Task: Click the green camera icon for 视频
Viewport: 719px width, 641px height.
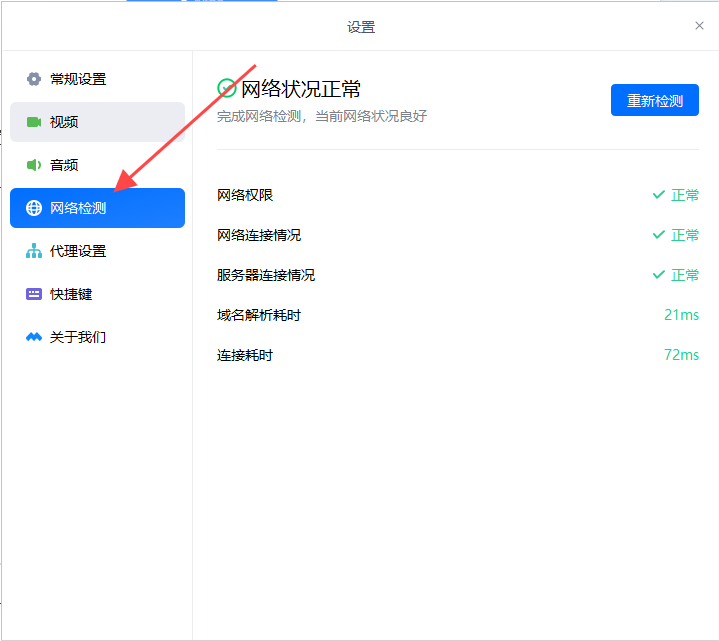Action: click(33, 122)
